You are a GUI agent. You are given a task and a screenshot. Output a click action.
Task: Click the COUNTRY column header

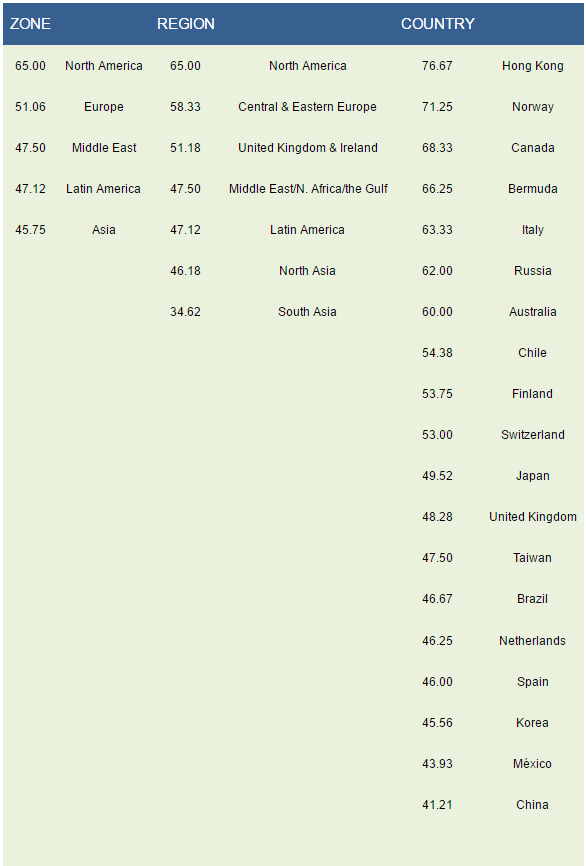[x=437, y=24]
